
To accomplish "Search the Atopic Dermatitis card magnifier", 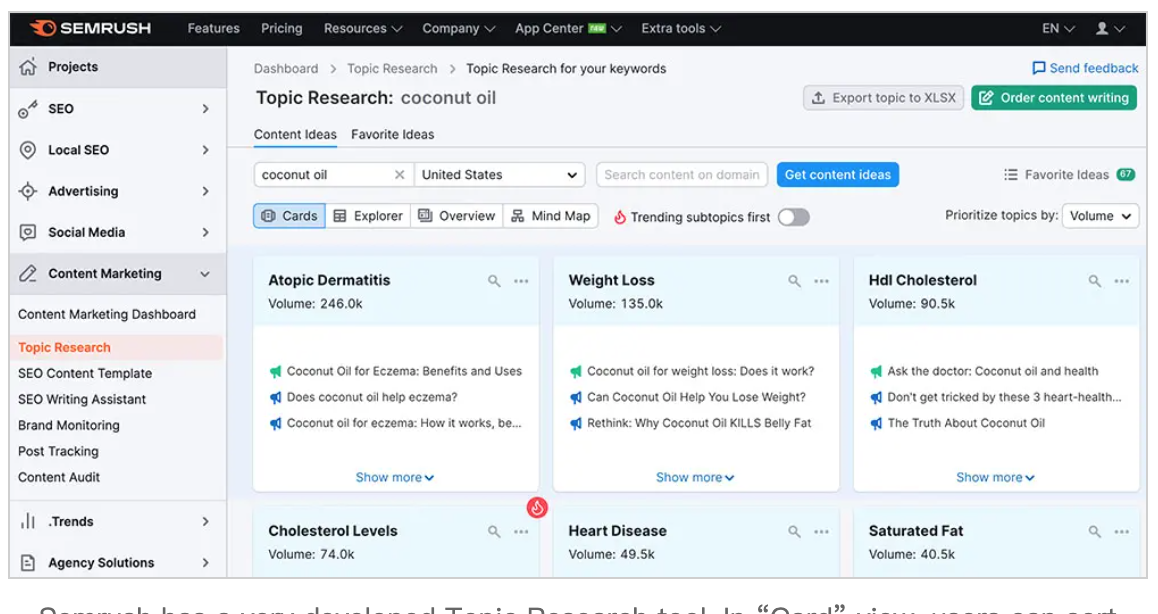I will click(x=494, y=281).
